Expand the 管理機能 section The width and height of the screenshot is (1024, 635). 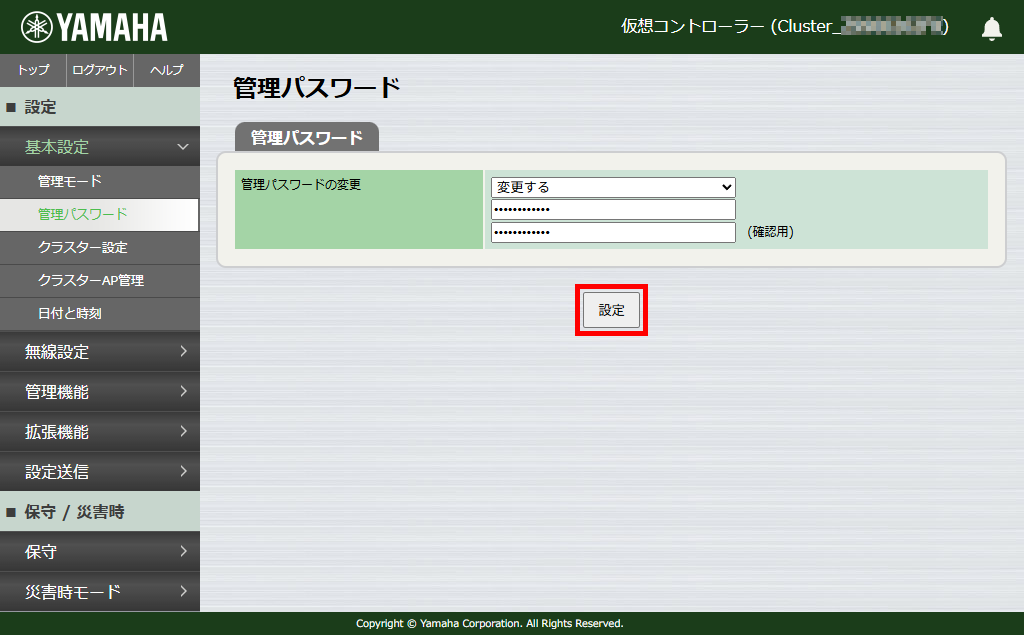[x=100, y=392]
